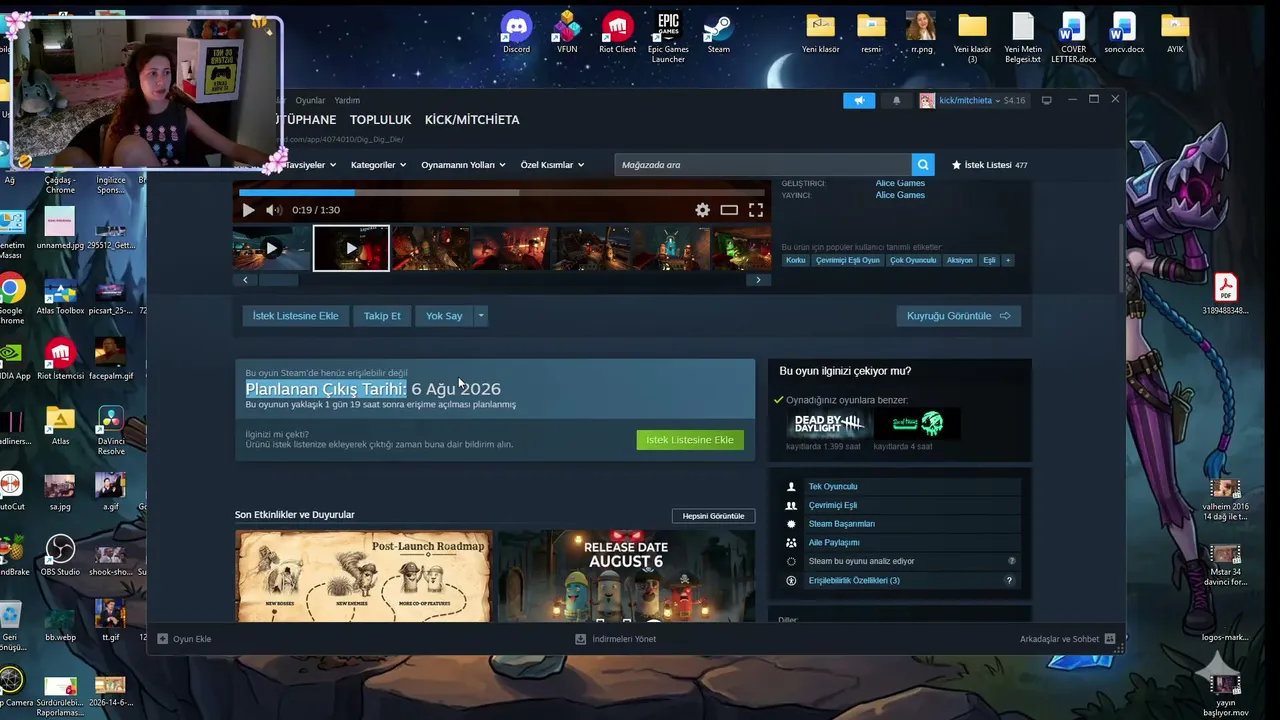
Task: Click Oyun Ekle at bottom left
Action: (185, 639)
